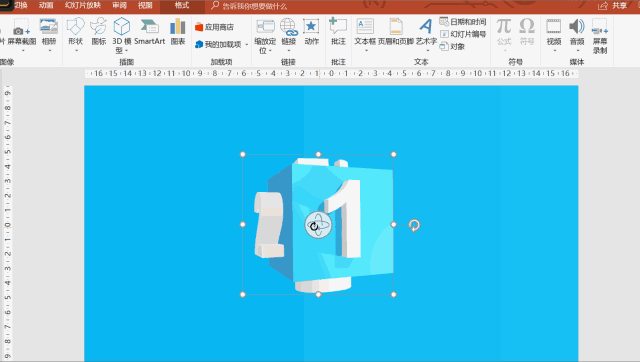Viewport: 640px width, 362px height.
Task: Click the 3D rotate control on model
Action: click(318, 225)
